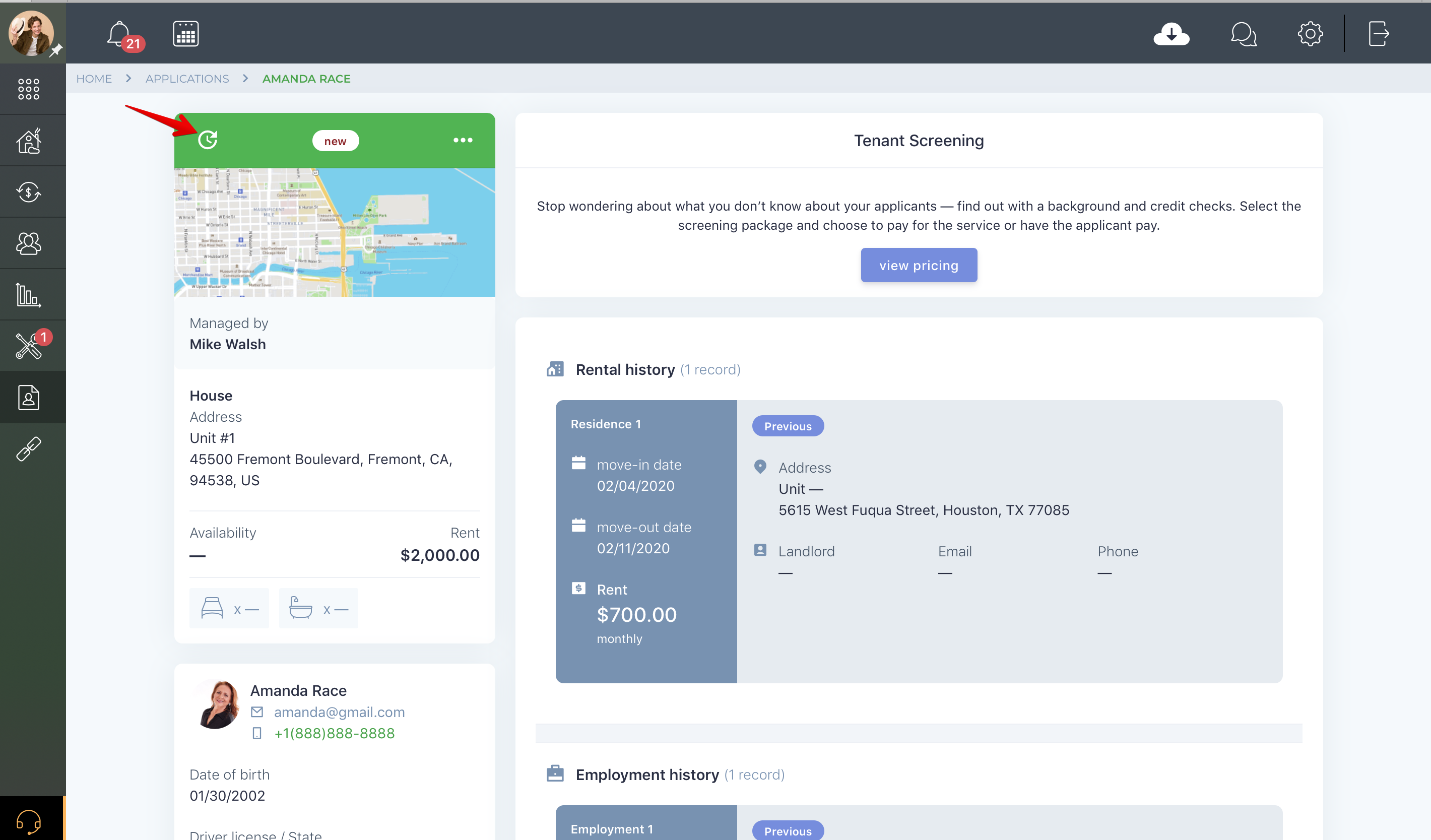Click the date of birth 01/30/2002
The image size is (1431, 840).
tap(227, 796)
